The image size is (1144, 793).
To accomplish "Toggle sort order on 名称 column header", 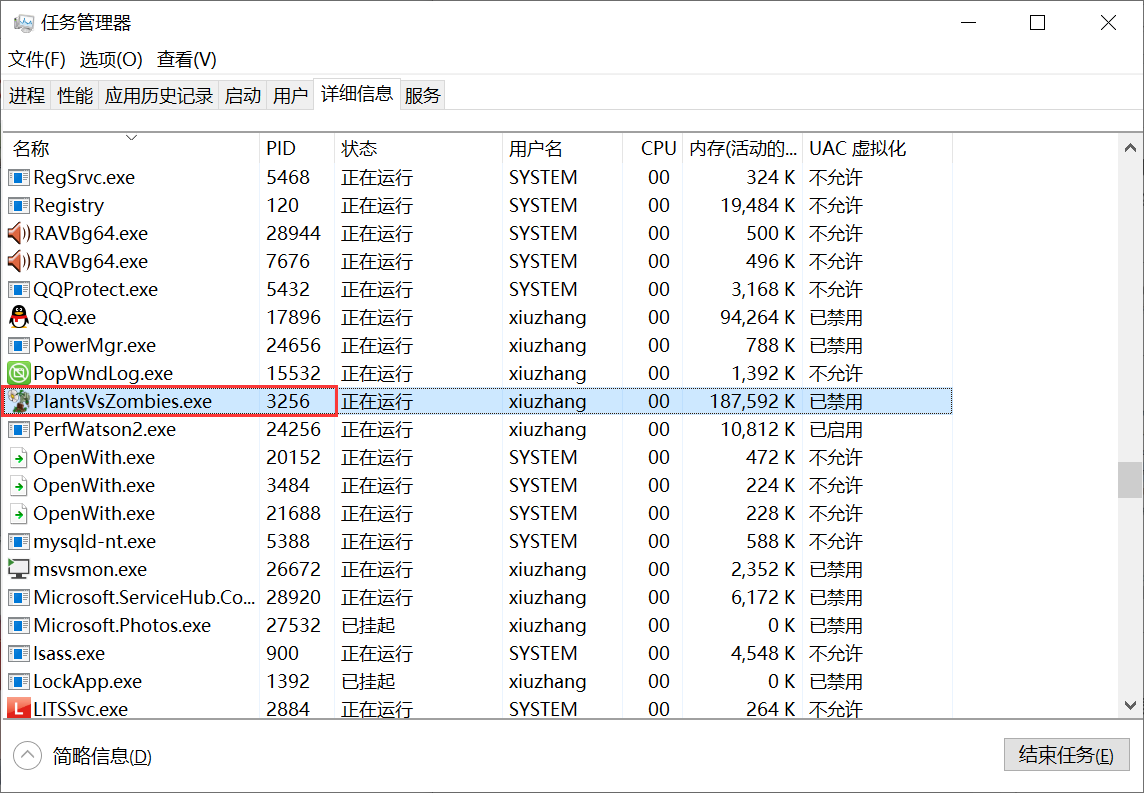I will click(x=131, y=148).
